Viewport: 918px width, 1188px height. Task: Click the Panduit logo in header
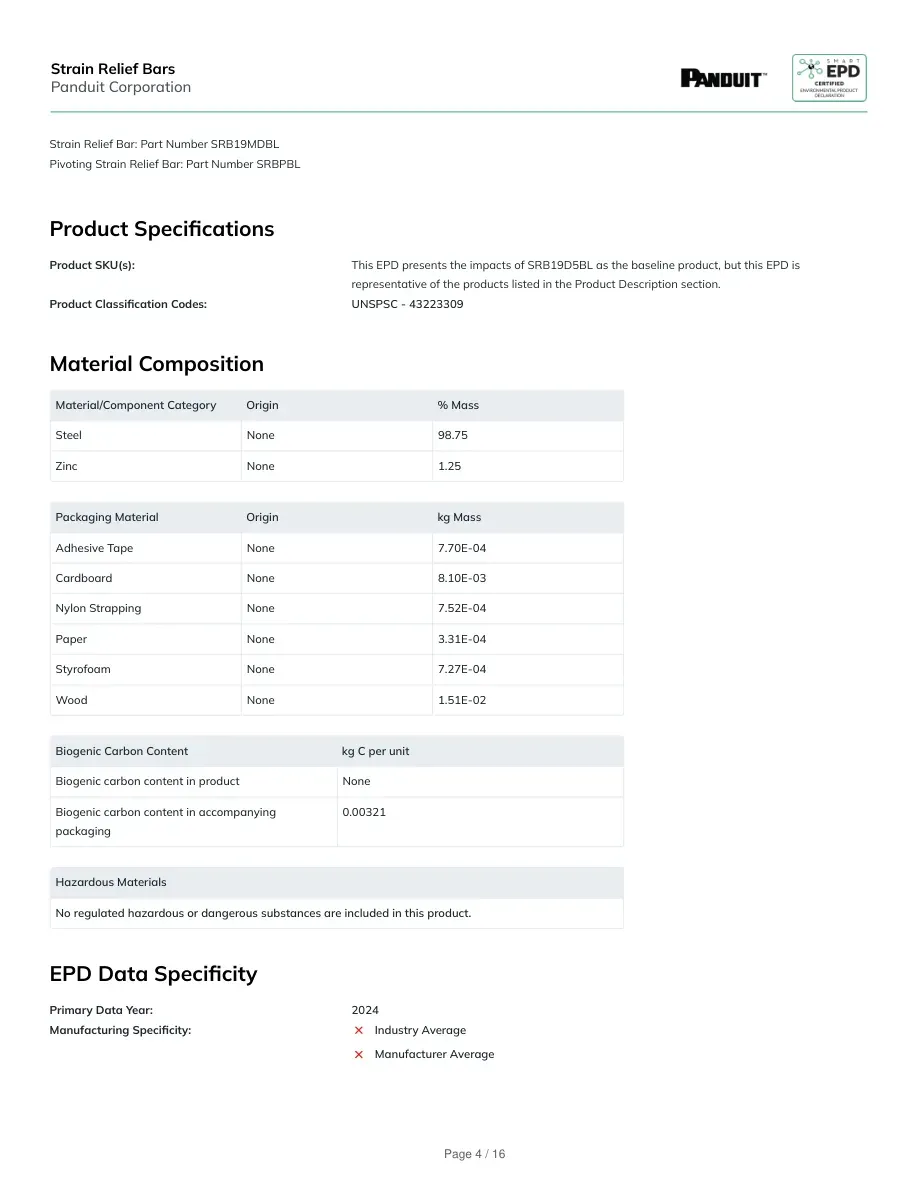click(x=723, y=78)
